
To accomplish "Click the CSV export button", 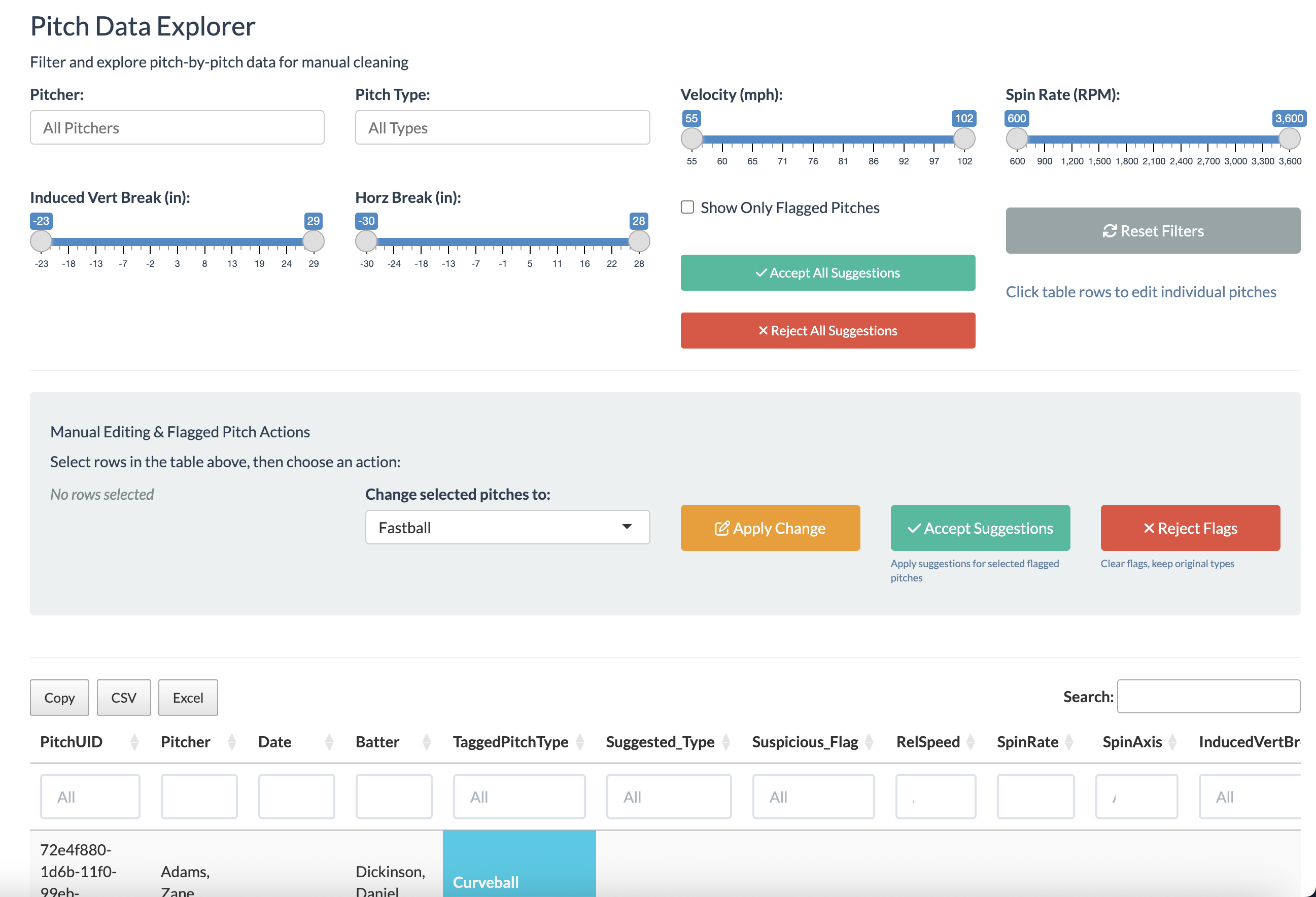I will (123, 697).
